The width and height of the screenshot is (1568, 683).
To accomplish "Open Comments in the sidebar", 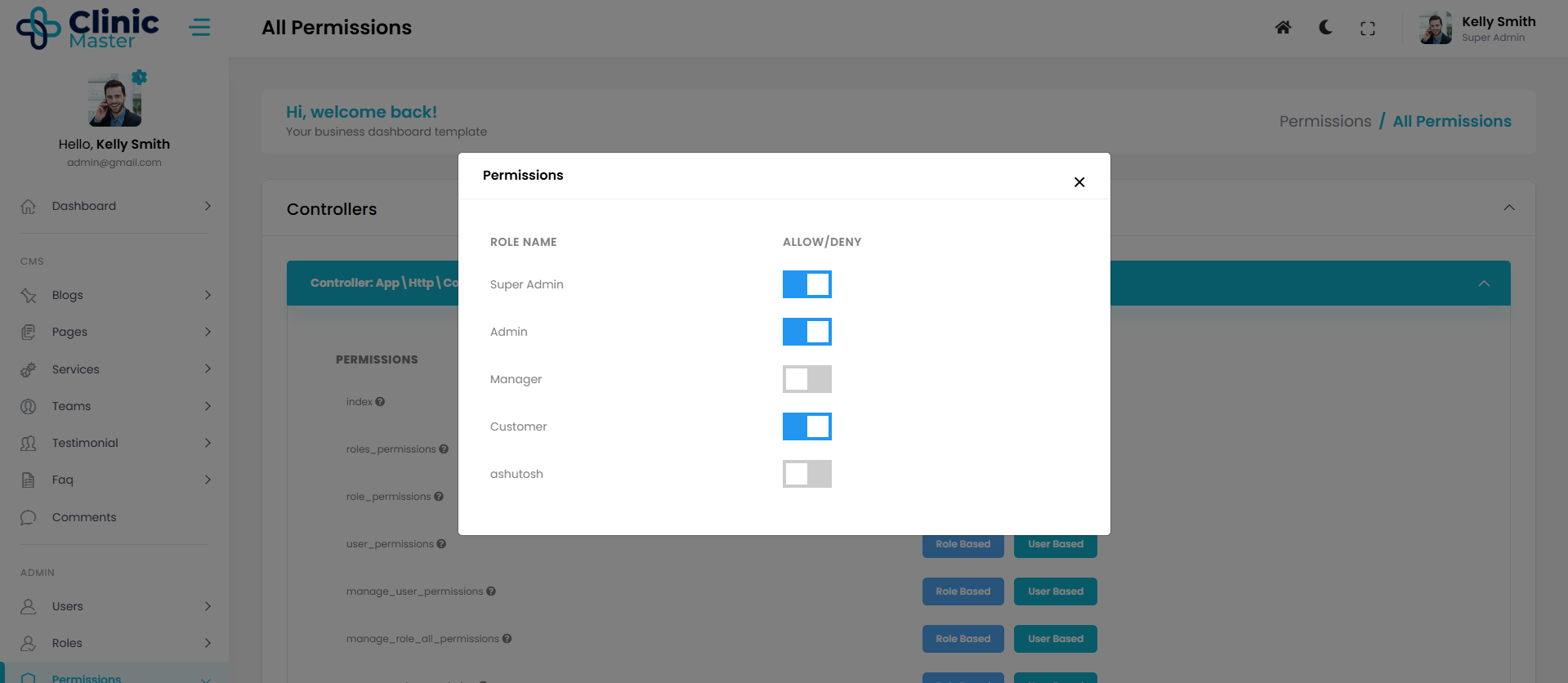I will pos(84,517).
